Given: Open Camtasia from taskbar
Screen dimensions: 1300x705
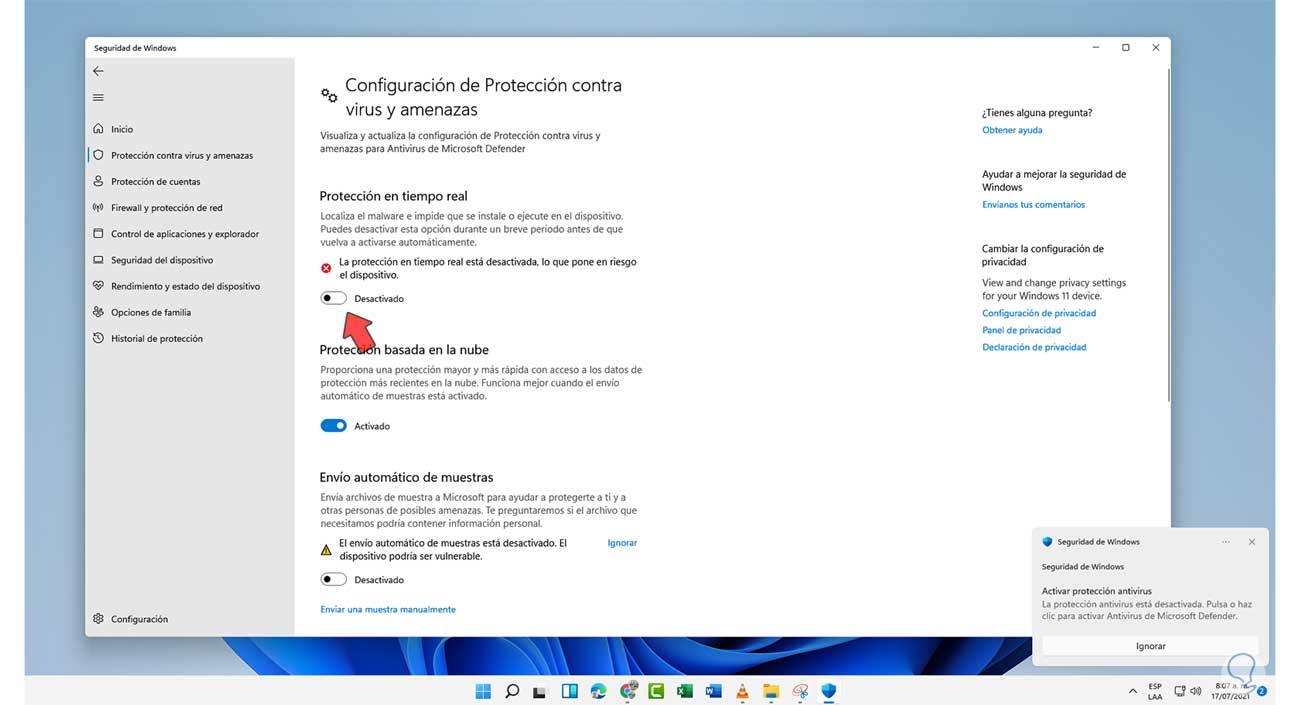Looking at the screenshot, I should coord(657,690).
